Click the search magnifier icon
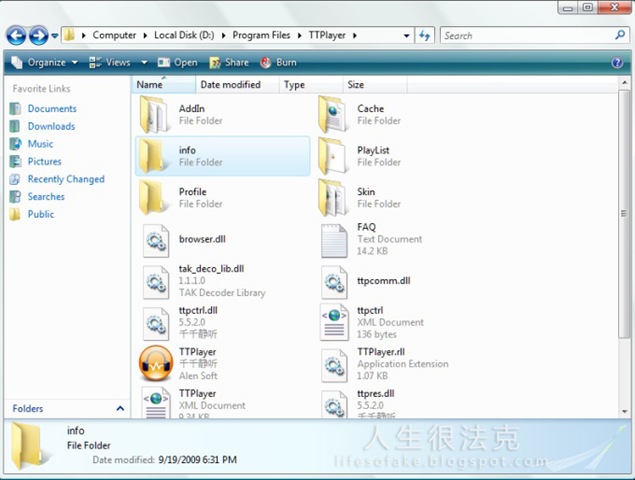 [620, 35]
